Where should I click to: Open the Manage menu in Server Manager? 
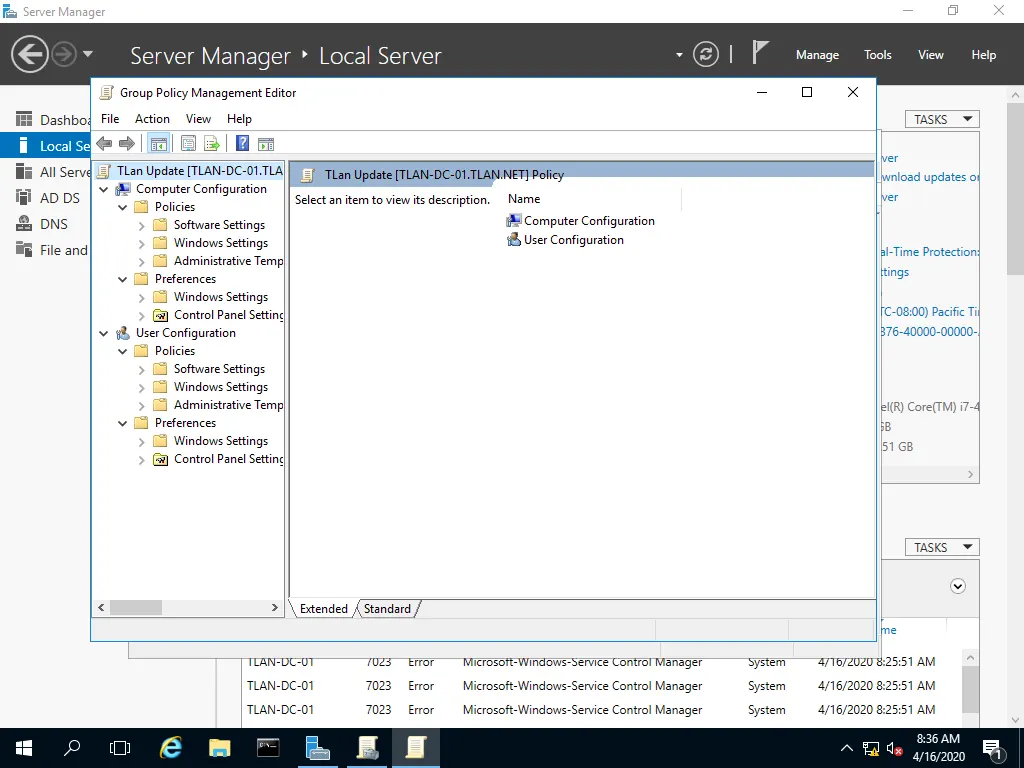(817, 55)
